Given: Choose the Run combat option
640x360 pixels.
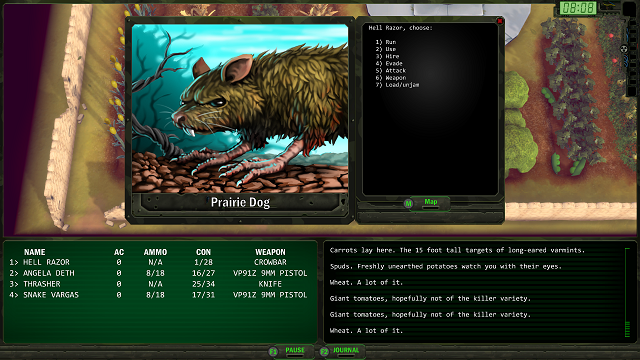Looking at the screenshot, I should [386, 42].
